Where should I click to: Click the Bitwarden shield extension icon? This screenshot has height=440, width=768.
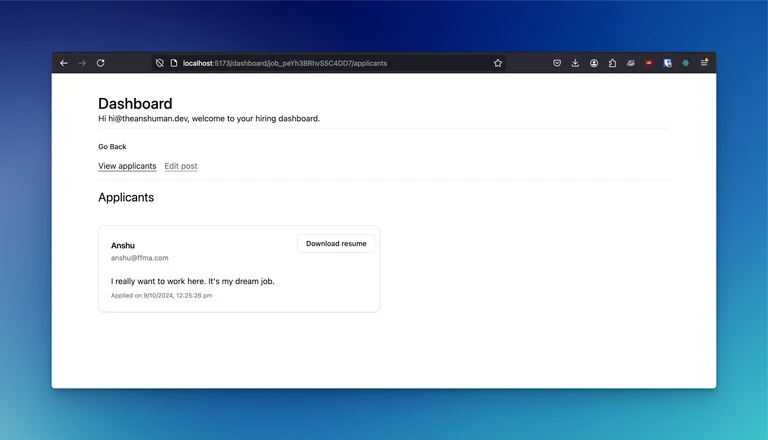[667, 63]
